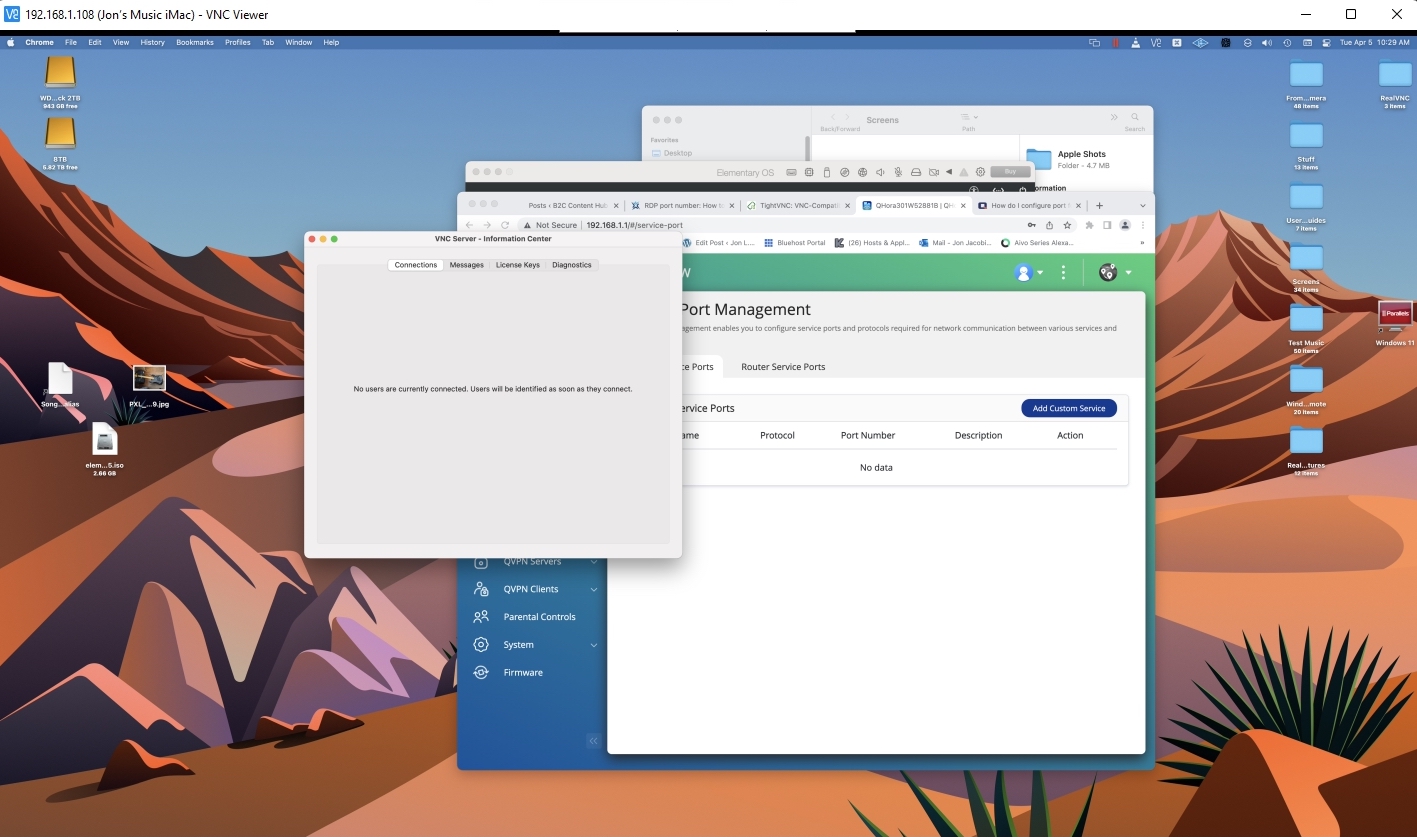Viewport: 1417px width, 837px height.
Task: Switch to the Posts B2C Content Hub tab
Action: 567,205
